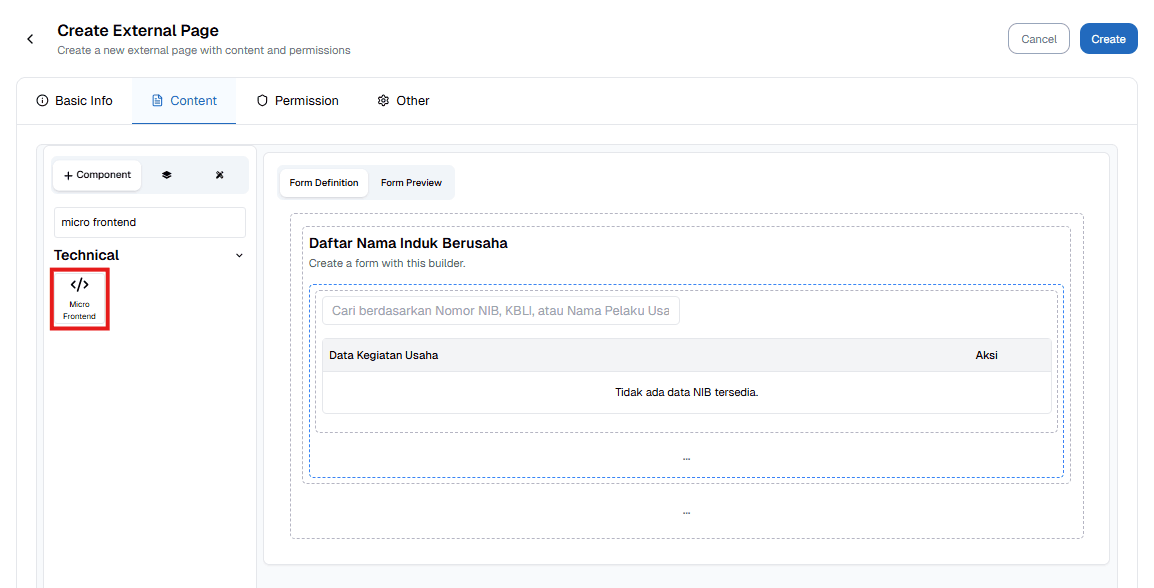The height and width of the screenshot is (588, 1154).
Task: Click the back arrow next to Create External Page
Action: coord(29,38)
